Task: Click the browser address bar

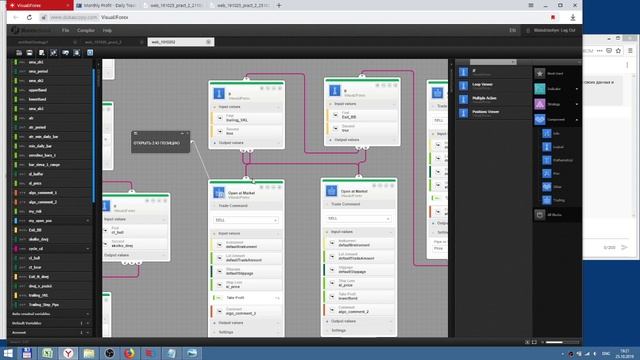Action: (x=294, y=18)
